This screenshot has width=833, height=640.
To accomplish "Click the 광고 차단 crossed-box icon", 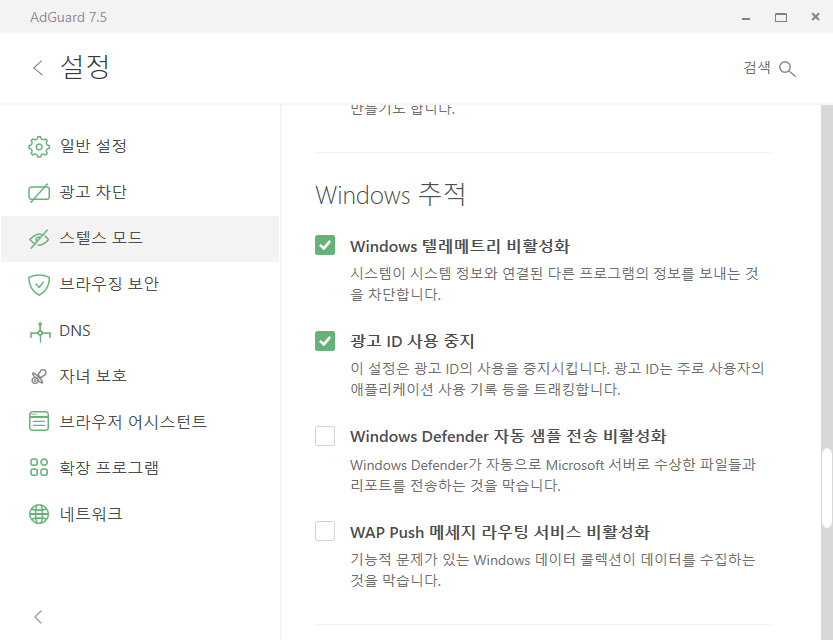I will pos(39,193).
